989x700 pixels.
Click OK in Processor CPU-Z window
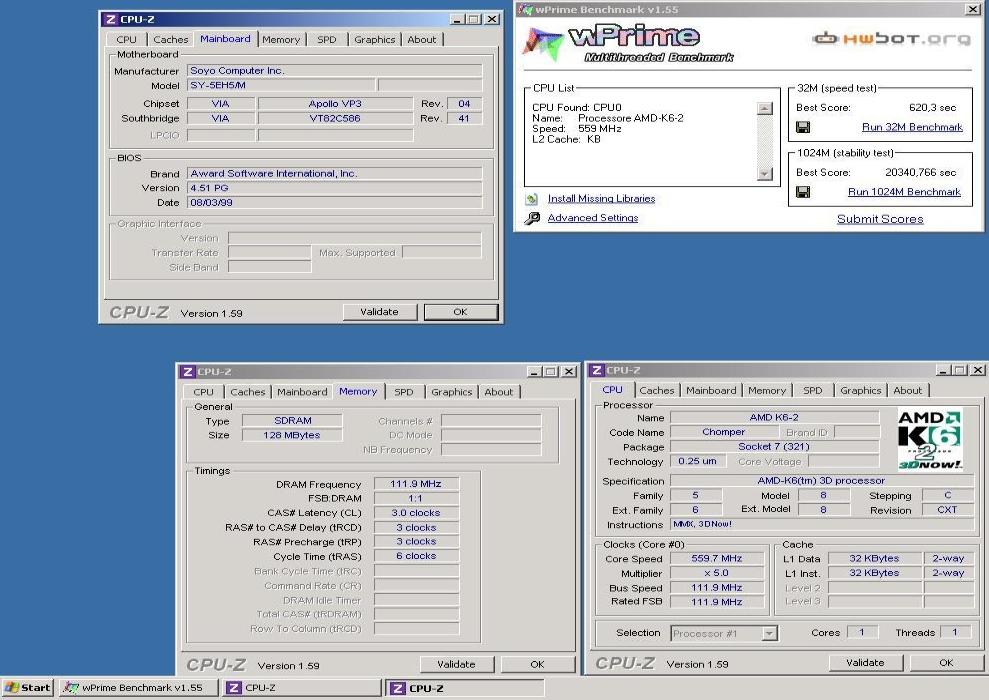pos(946,663)
